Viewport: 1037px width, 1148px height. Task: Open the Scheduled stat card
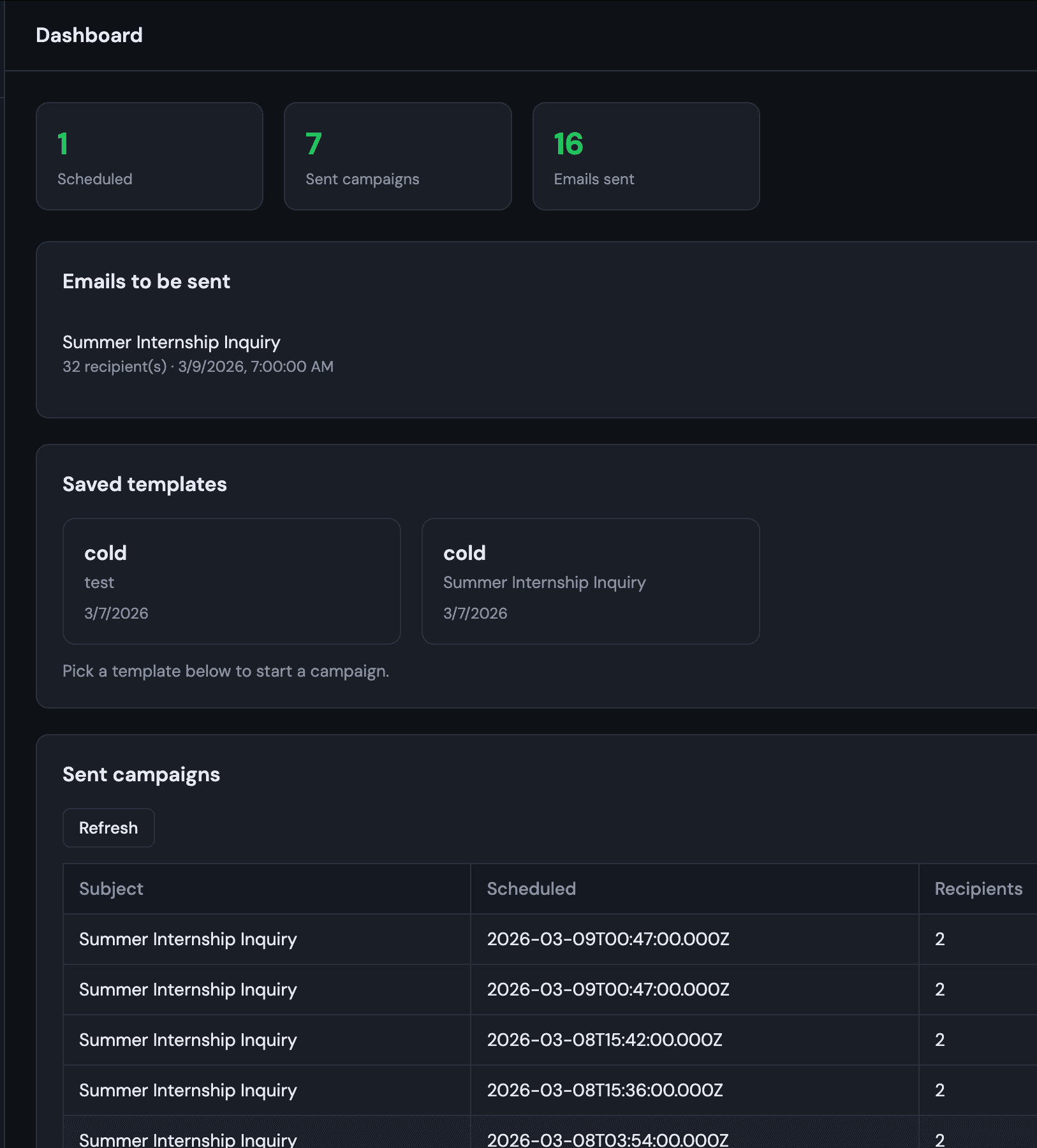149,156
